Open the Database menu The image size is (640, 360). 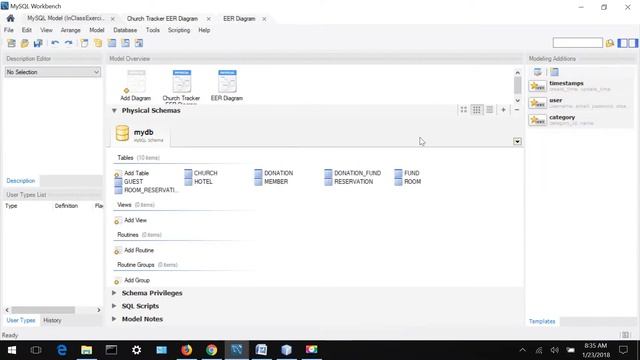point(125,30)
